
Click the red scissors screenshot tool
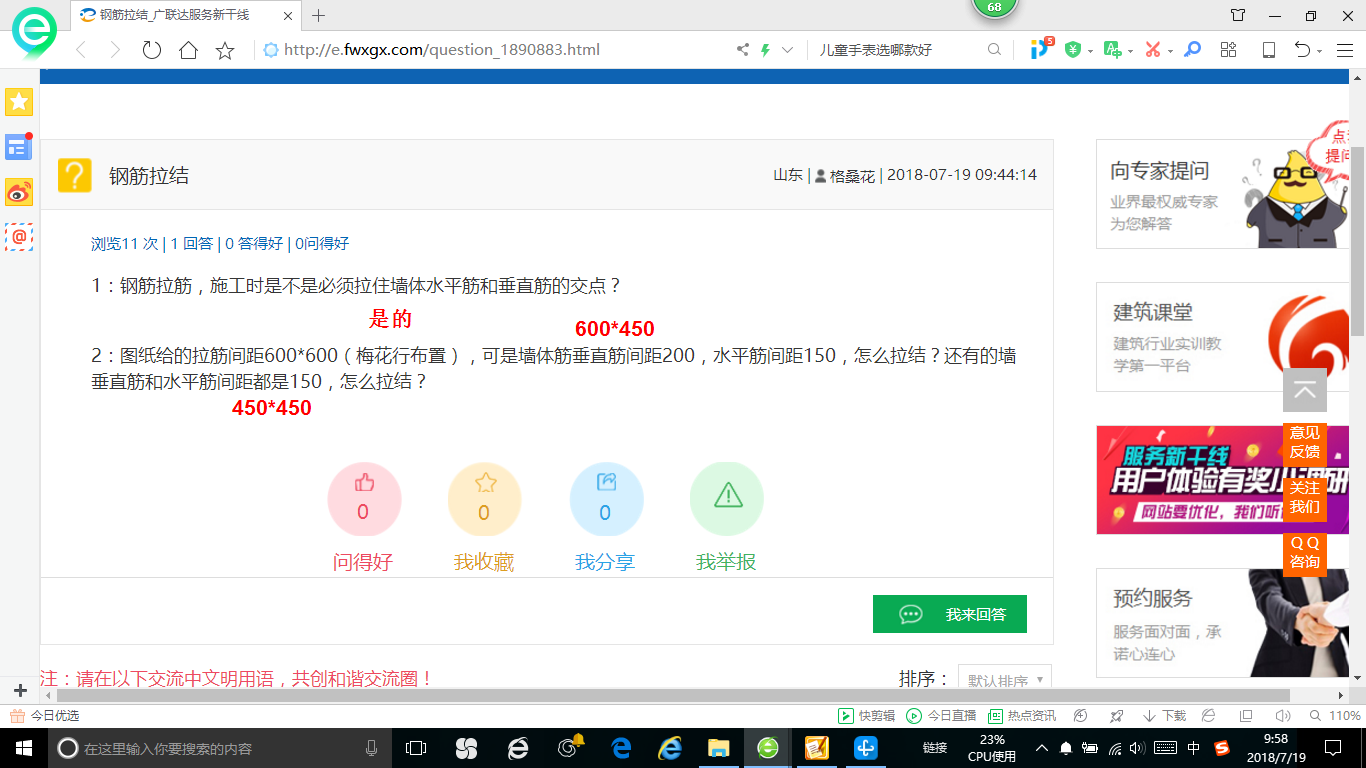click(x=1152, y=49)
